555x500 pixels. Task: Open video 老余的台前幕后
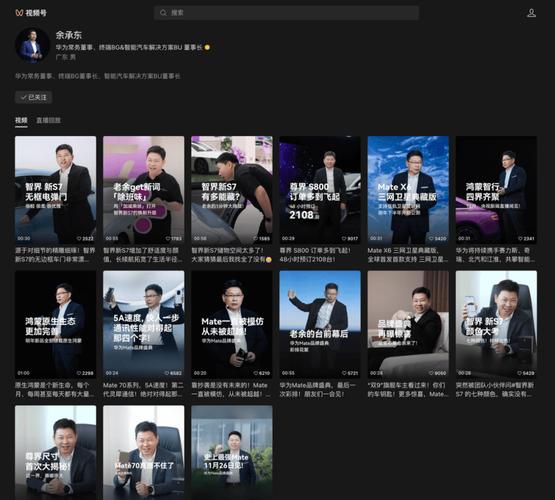(320, 324)
